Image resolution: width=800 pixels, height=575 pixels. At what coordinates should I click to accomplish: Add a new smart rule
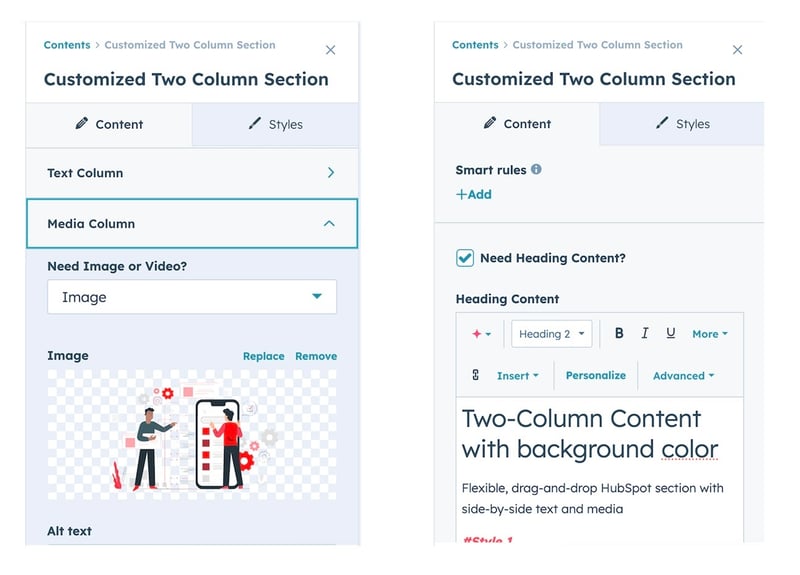[x=474, y=195]
